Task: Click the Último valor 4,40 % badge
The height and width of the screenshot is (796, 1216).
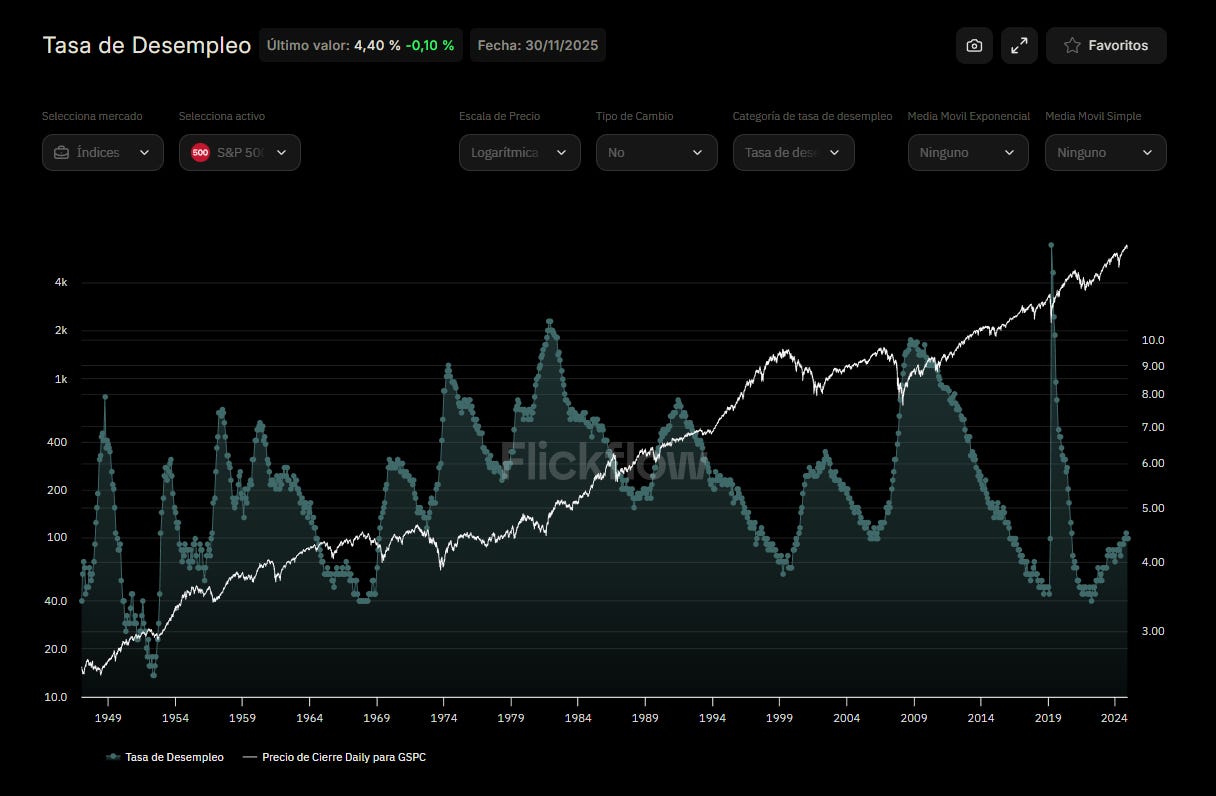Action: tap(361, 45)
